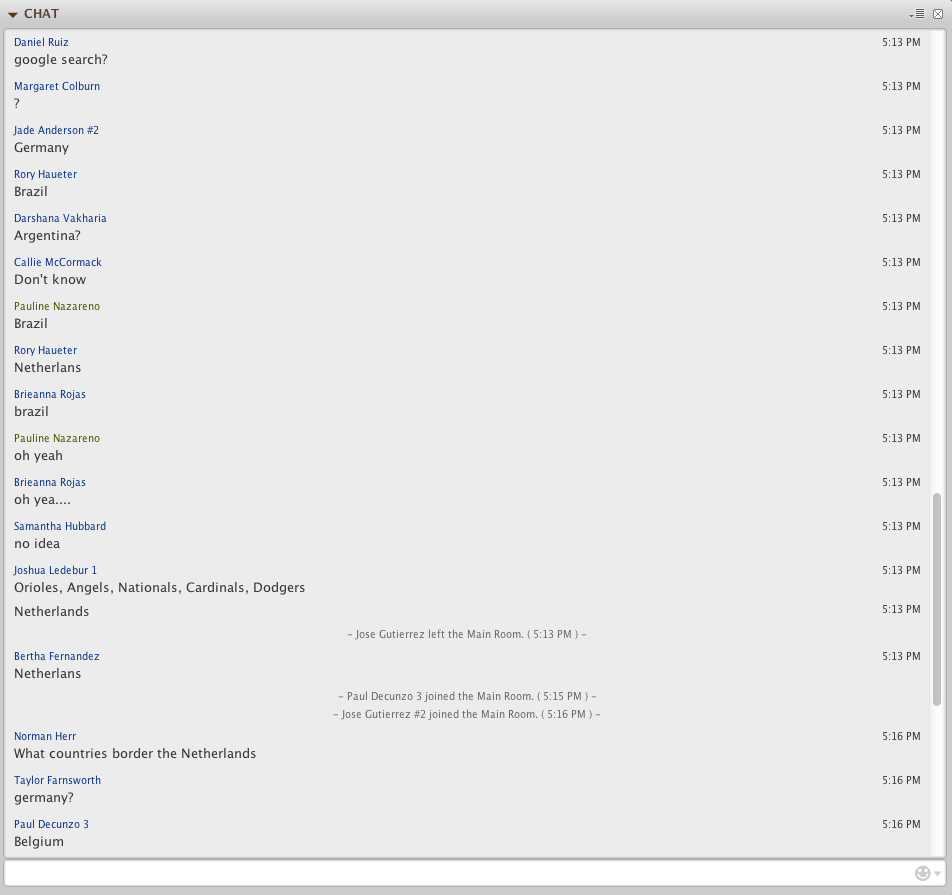Click 'Jose Gutierrez left the Main Room' notice
Image resolution: width=952 pixels, height=895 pixels.
[467, 635]
